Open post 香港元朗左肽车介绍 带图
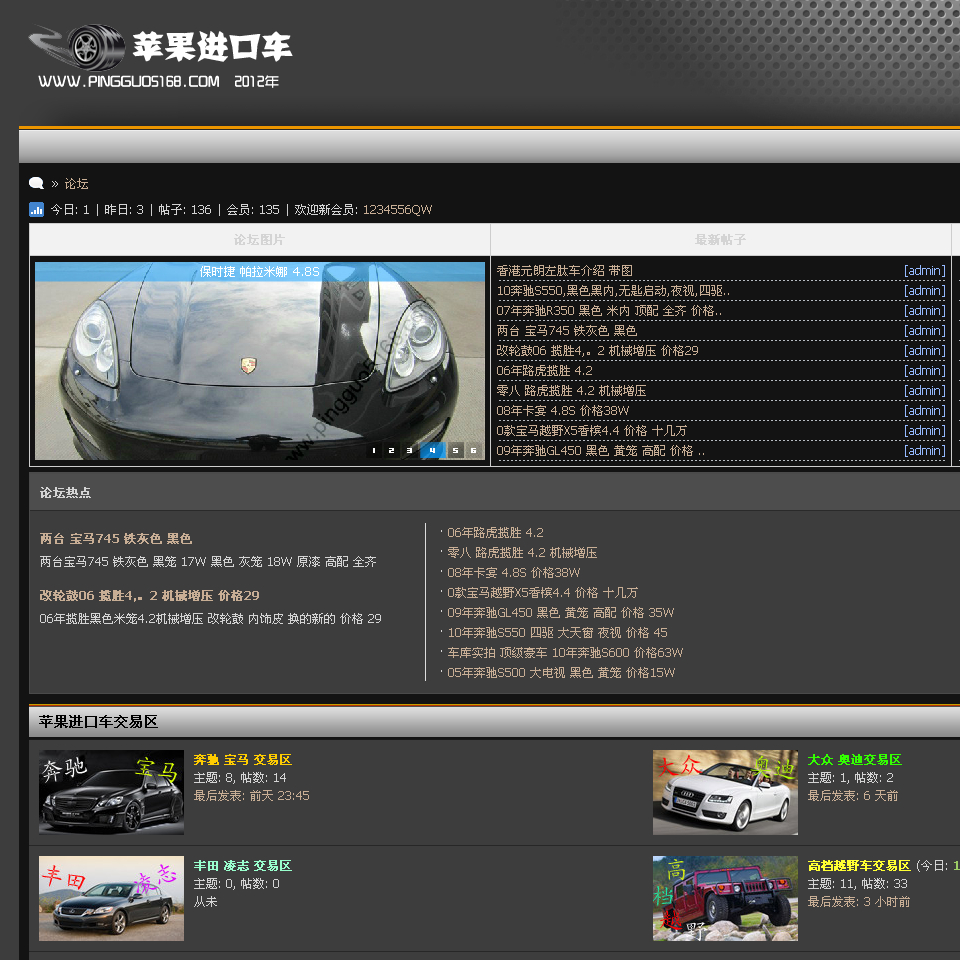Viewport: 960px width, 960px height. point(564,271)
